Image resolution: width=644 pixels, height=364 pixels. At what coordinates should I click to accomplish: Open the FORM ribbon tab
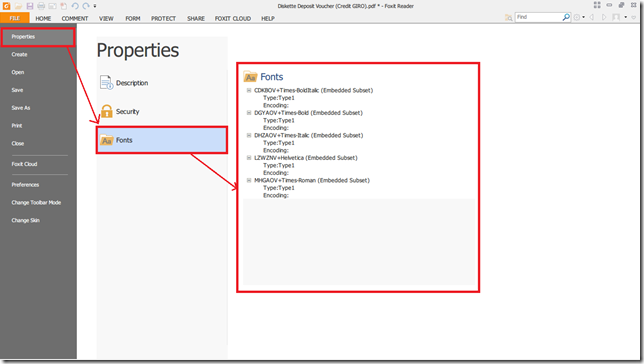point(133,18)
